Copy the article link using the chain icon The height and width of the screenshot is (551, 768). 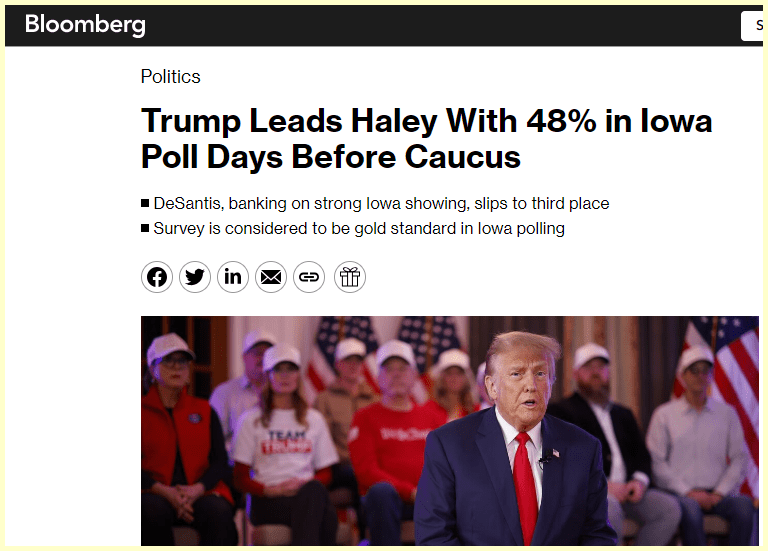(x=309, y=277)
